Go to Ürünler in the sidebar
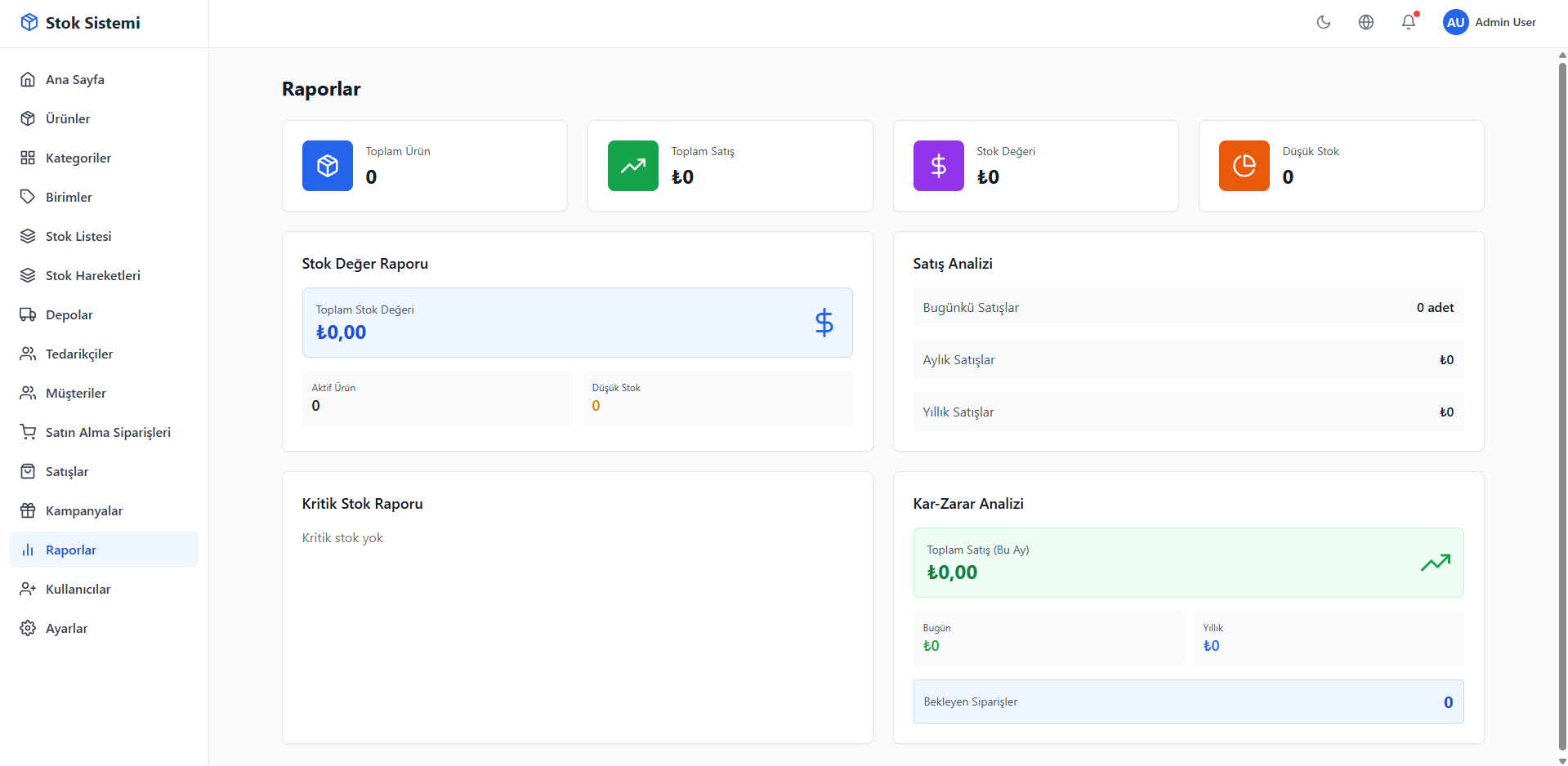 (104, 118)
